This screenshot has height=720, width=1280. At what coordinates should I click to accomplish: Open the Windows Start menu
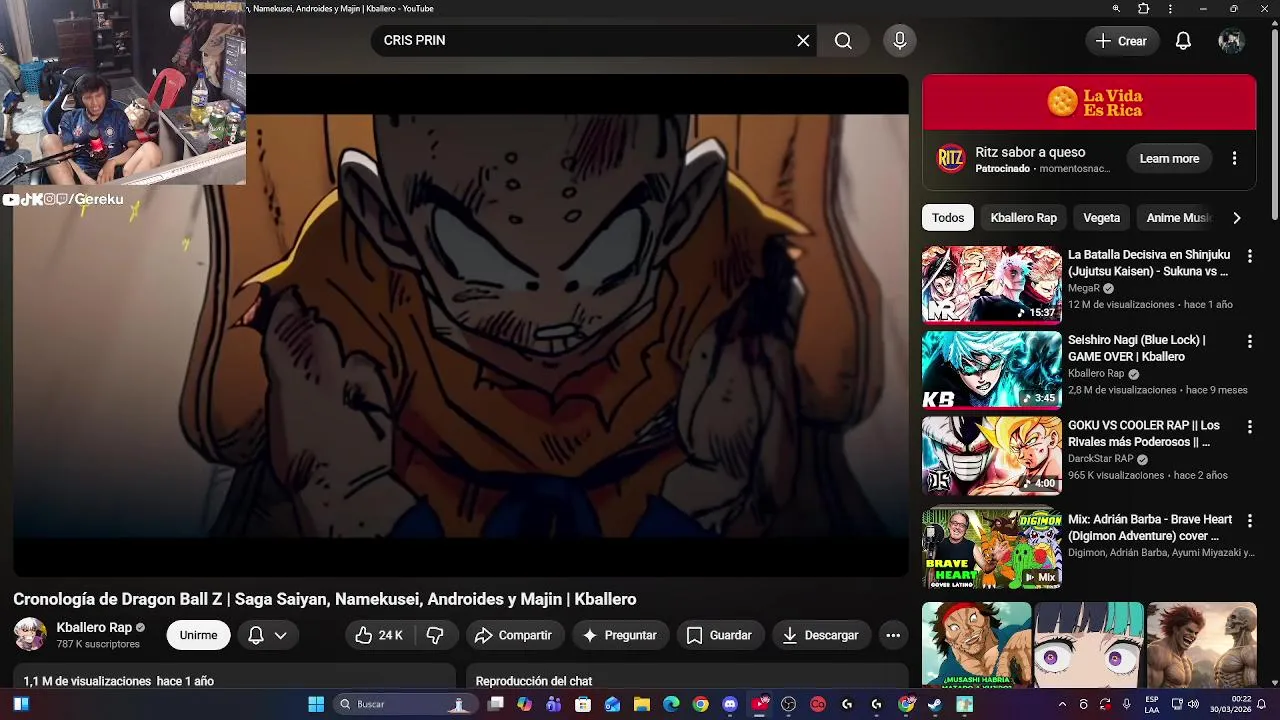click(x=316, y=704)
